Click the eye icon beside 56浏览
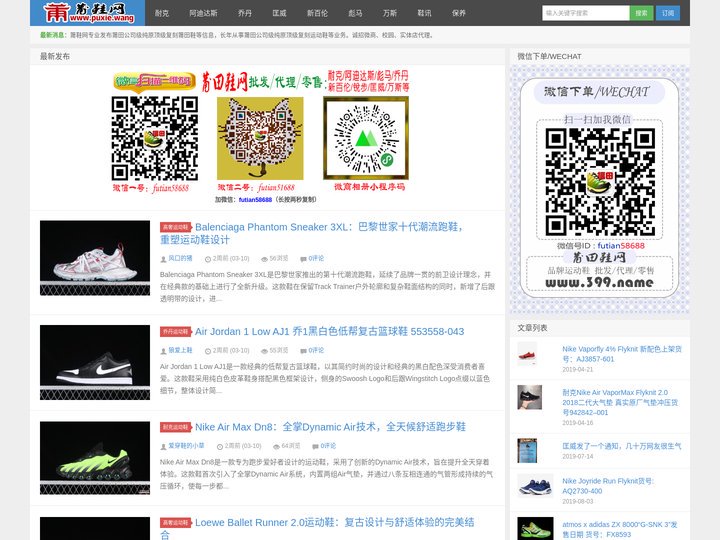720x540 pixels. click(x=264, y=259)
